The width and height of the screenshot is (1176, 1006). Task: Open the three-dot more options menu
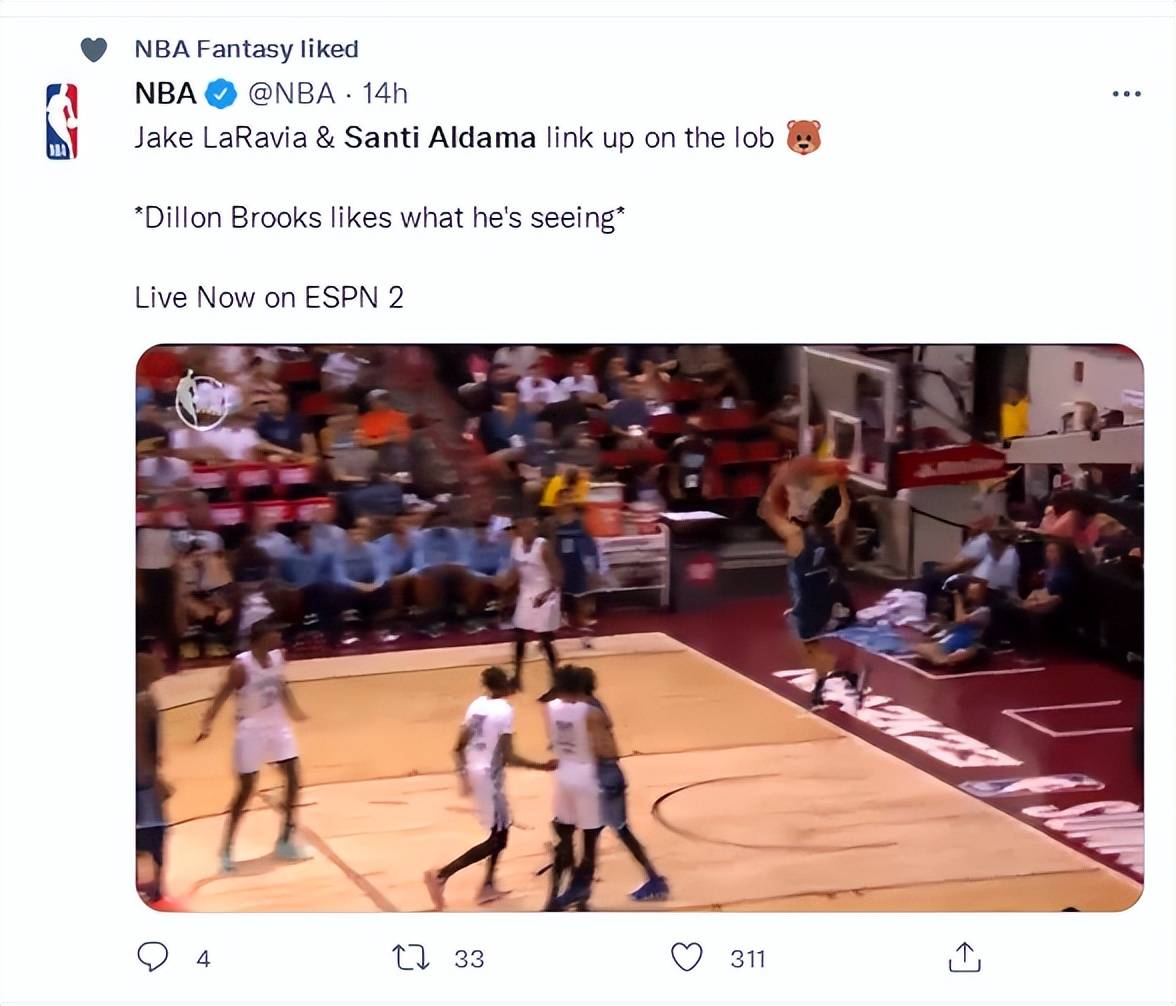1126,94
